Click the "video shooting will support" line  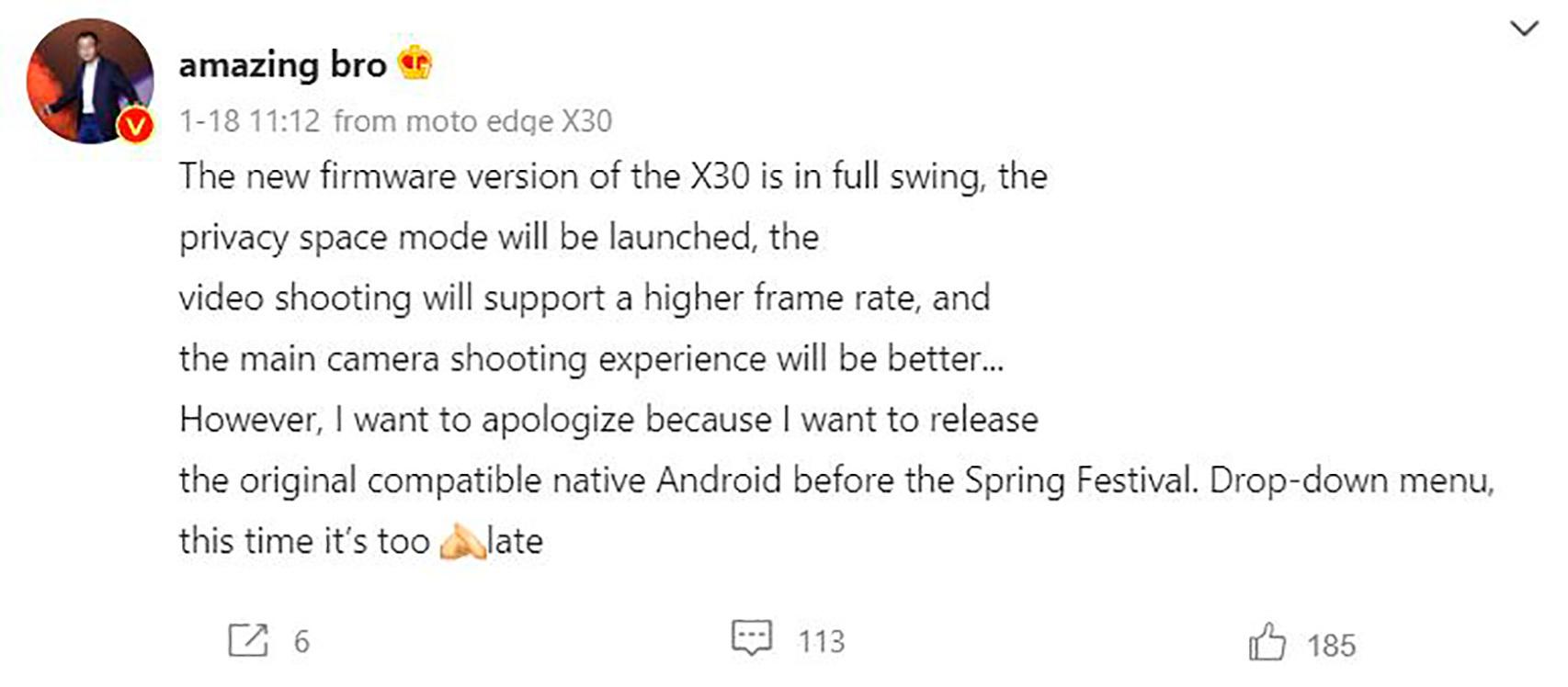point(585,298)
